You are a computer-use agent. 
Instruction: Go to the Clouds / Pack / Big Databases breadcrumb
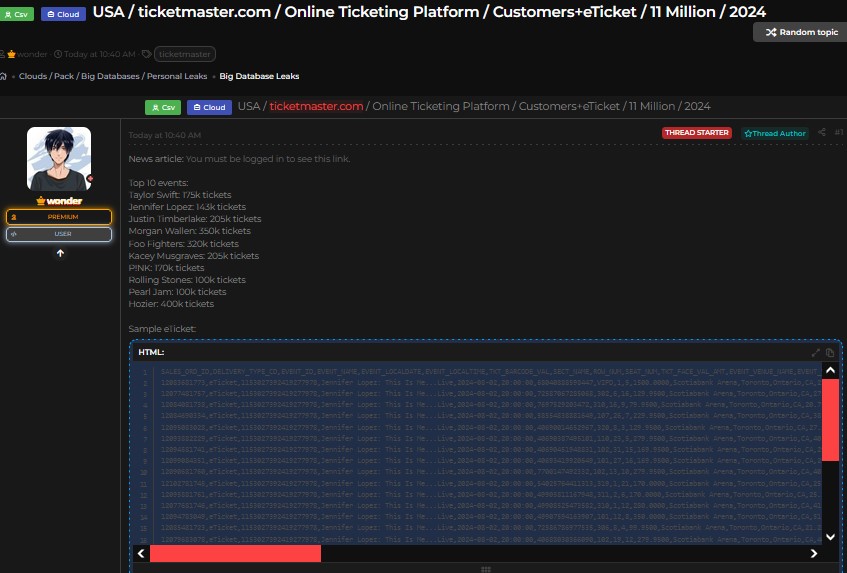[113, 76]
